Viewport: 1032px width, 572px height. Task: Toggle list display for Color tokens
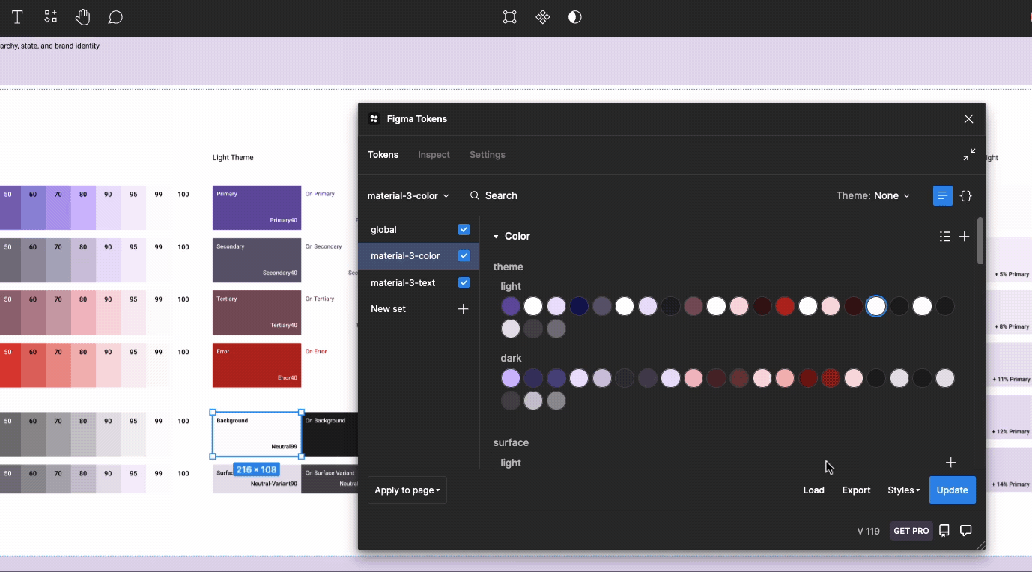[x=945, y=236]
